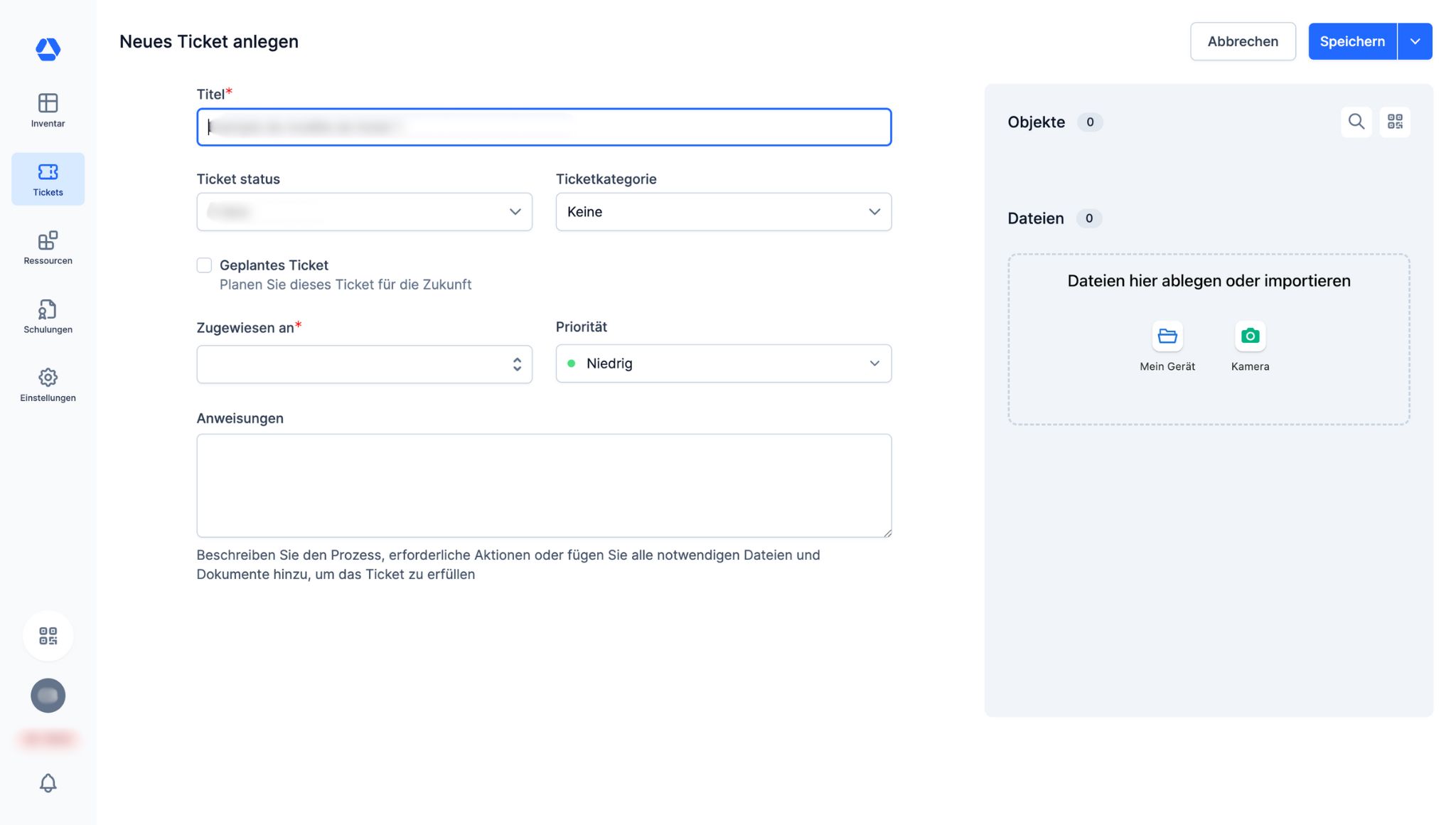Open the Zugewiesen an selector

[x=364, y=364]
